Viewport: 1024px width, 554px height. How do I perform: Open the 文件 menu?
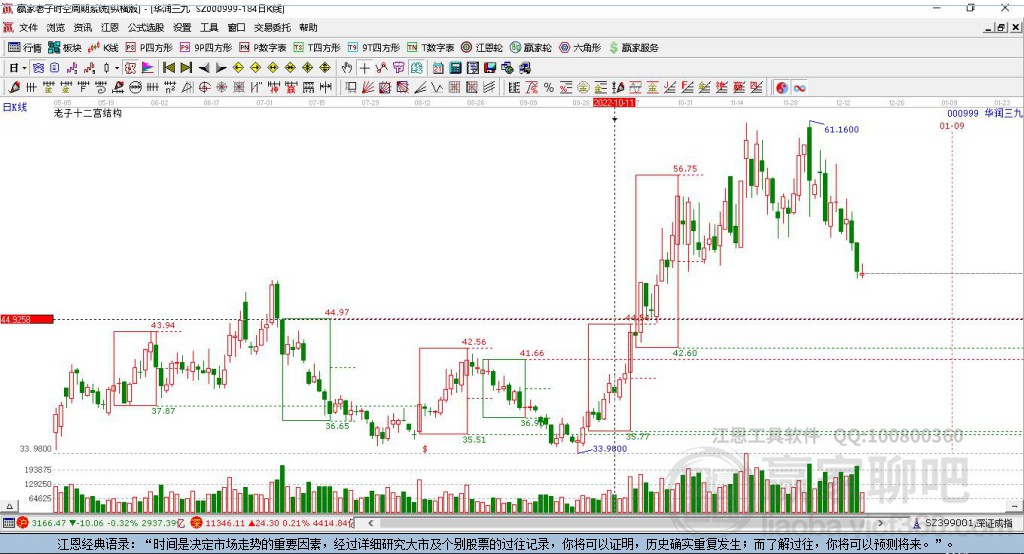pyautogui.click(x=28, y=27)
